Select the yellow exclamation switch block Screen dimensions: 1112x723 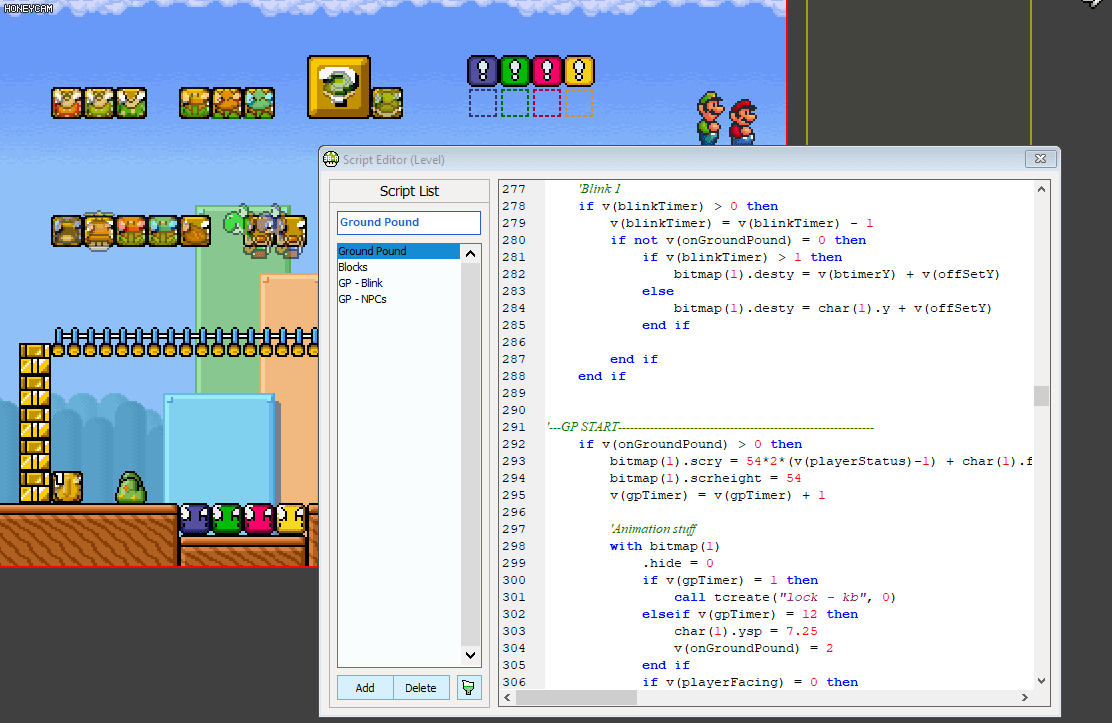click(579, 71)
